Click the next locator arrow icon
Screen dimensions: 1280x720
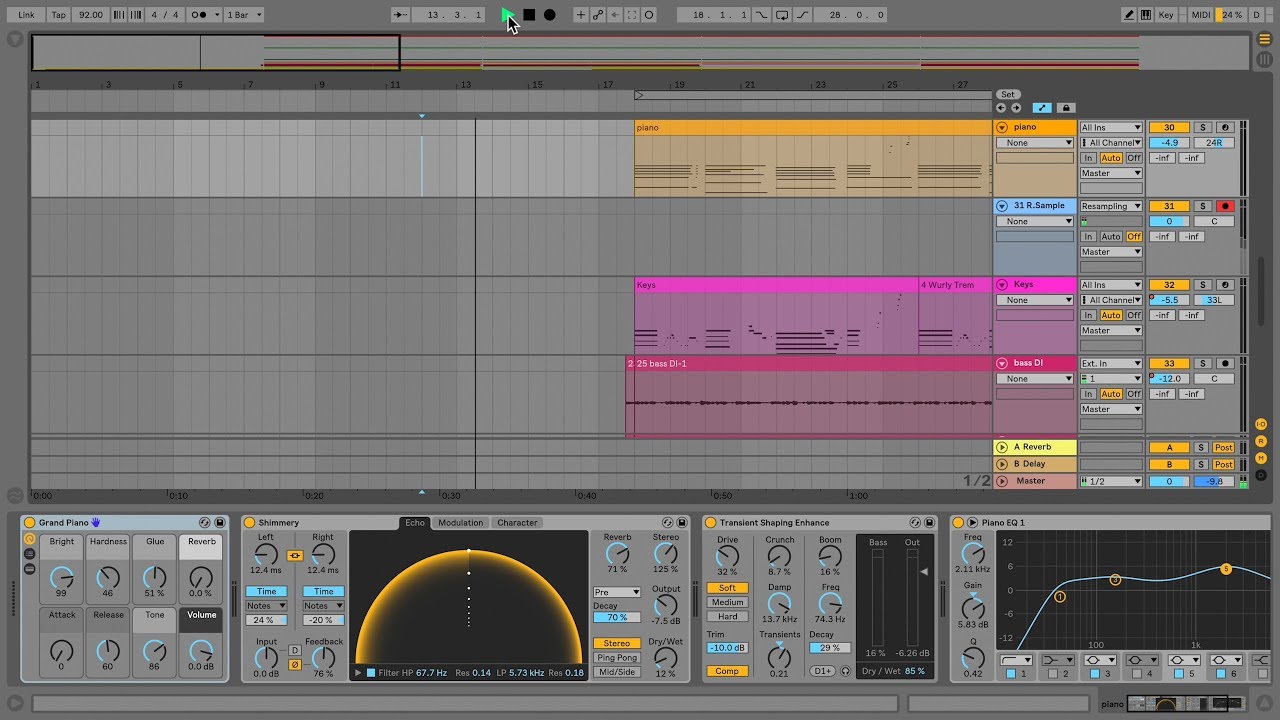pyautogui.click(x=1016, y=108)
